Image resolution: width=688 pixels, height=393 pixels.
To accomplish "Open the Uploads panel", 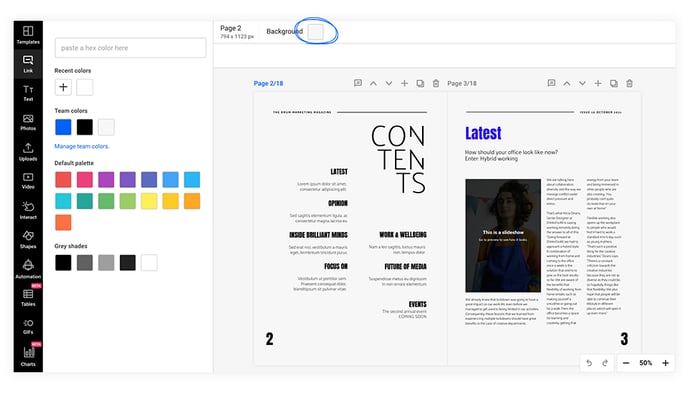I will [x=28, y=152].
